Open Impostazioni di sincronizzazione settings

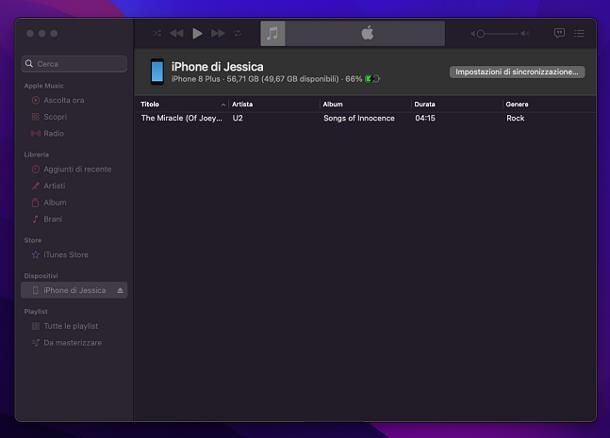point(517,72)
